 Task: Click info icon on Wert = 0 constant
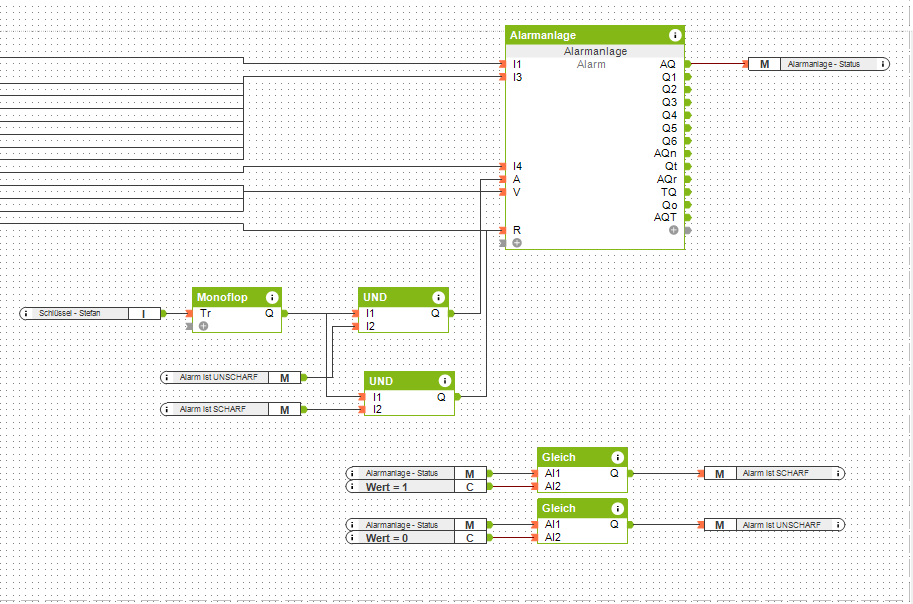(x=352, y=538)
